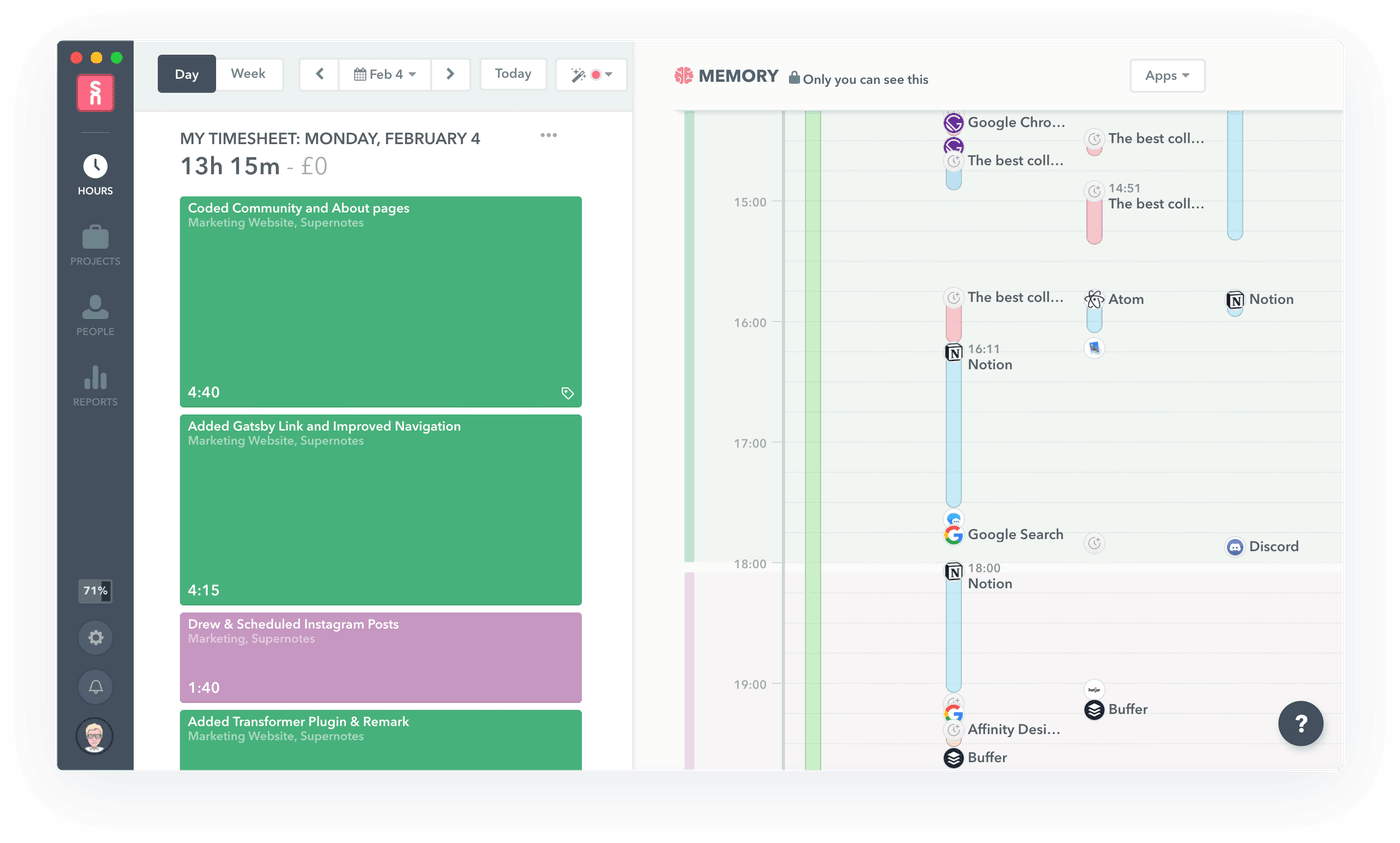1400x843 pixels.
Task: Open the Hours clock icon in sidebar
Action: pos(95,167)
